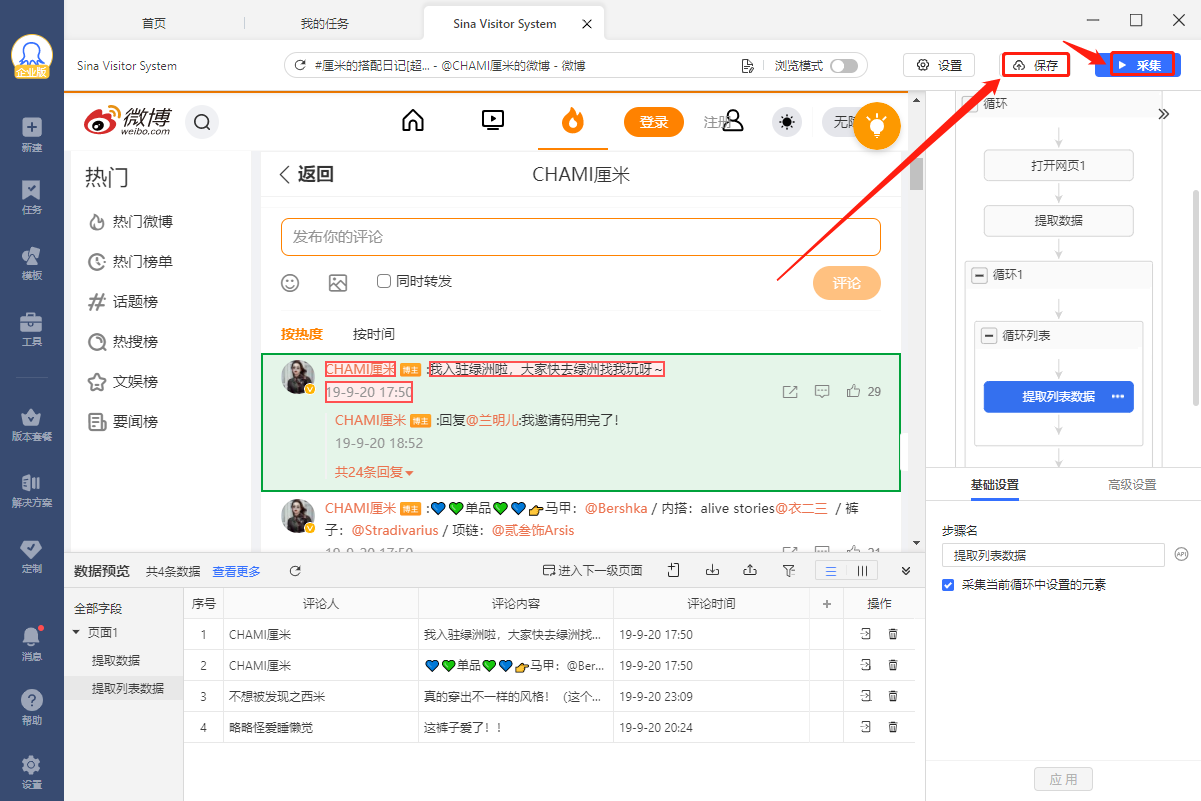Image resolution: width=1201 pixels, height=801 pixels.
Task: Close the Sina Visitor System tab
Action: pyautogui.click(x=586, y=23)
